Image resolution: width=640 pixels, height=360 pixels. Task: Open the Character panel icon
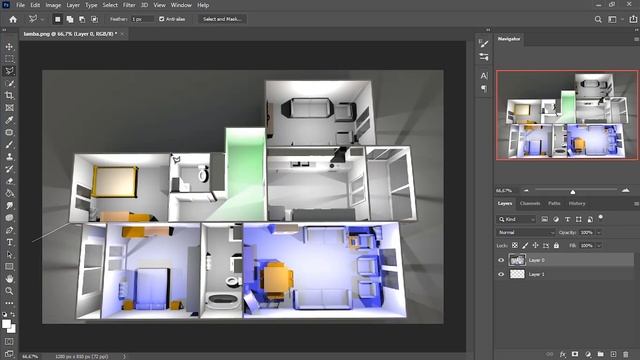[x=484, y=76]
